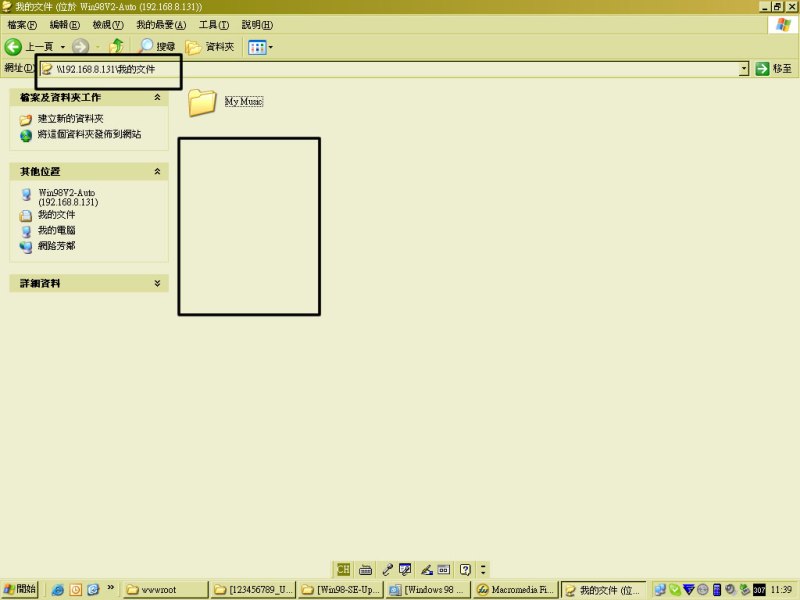Collapse the 檔案及資料夾工作 panel
The height and width of the screenshot is (600, 800).
click(x=157, y=97)
